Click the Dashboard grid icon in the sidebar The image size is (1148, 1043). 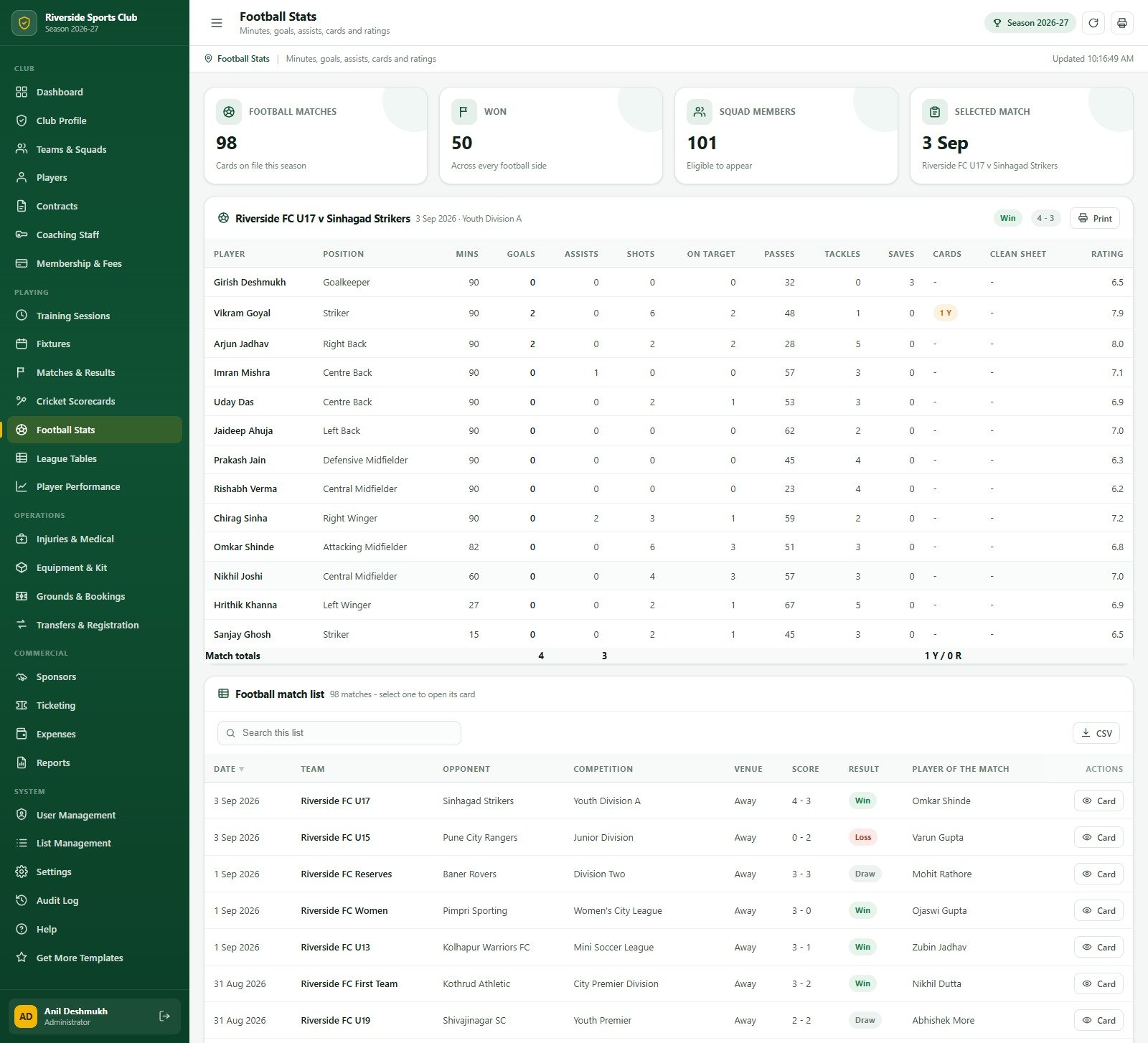pos(22,92)
